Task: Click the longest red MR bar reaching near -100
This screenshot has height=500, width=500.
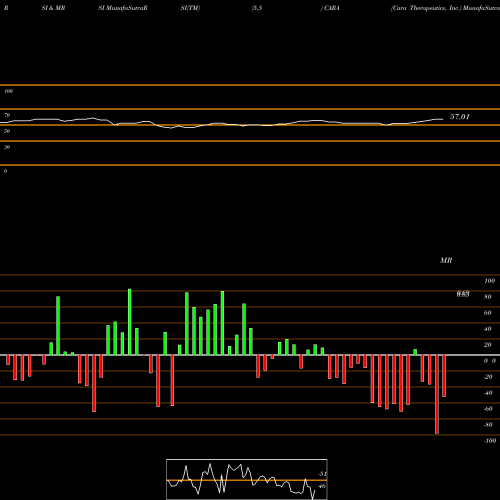Action: click(437, 394)
